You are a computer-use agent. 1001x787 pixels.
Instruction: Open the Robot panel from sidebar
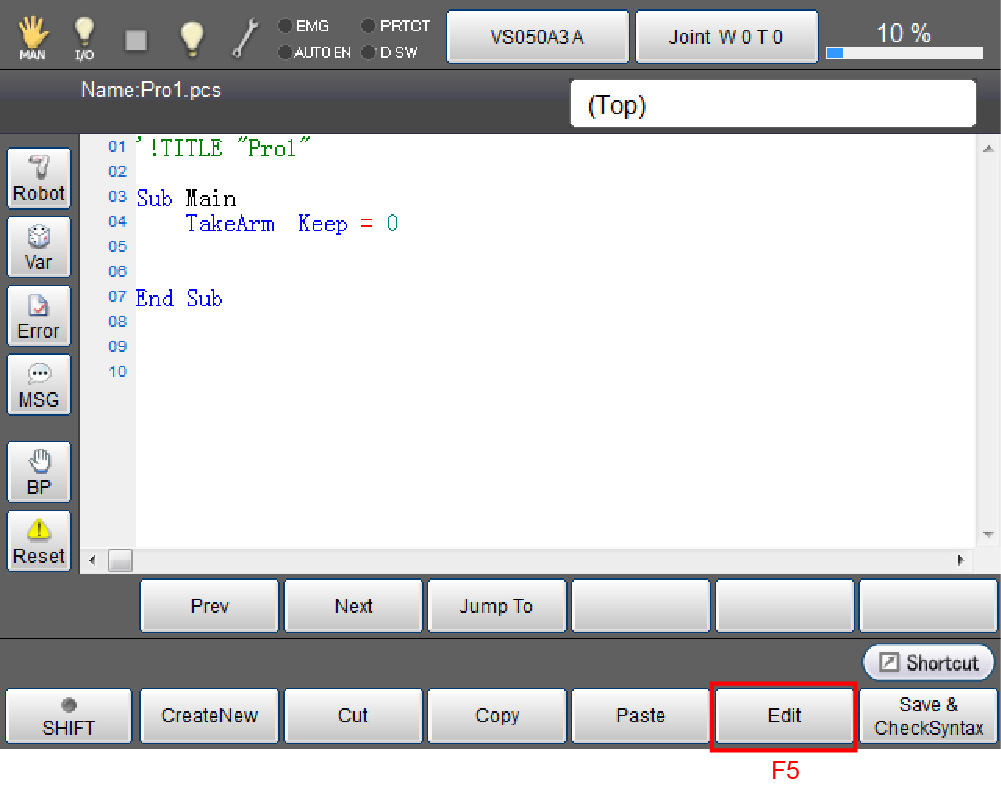coord(39,179)
